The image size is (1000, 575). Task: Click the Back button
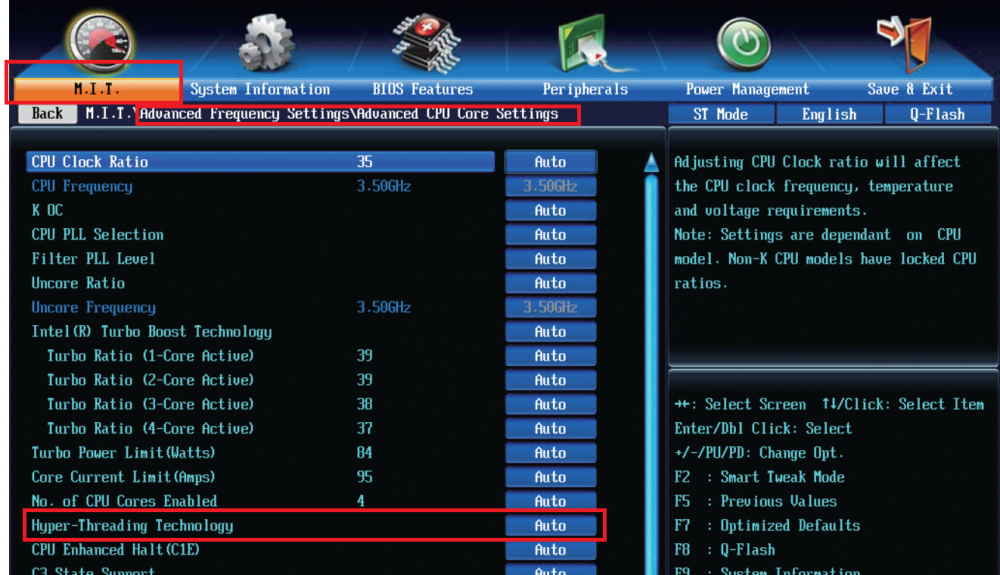(47, 113)
